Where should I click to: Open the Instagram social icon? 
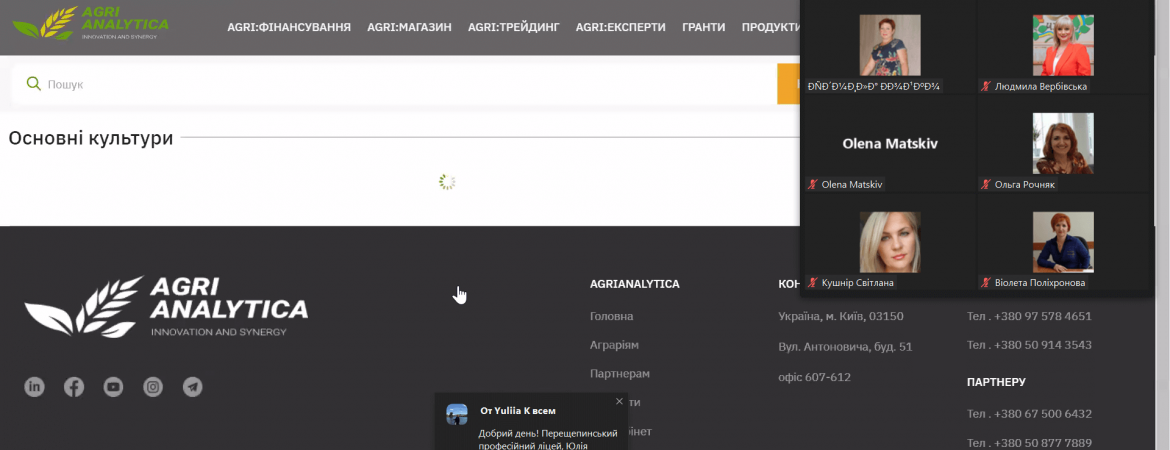[153, 387]
